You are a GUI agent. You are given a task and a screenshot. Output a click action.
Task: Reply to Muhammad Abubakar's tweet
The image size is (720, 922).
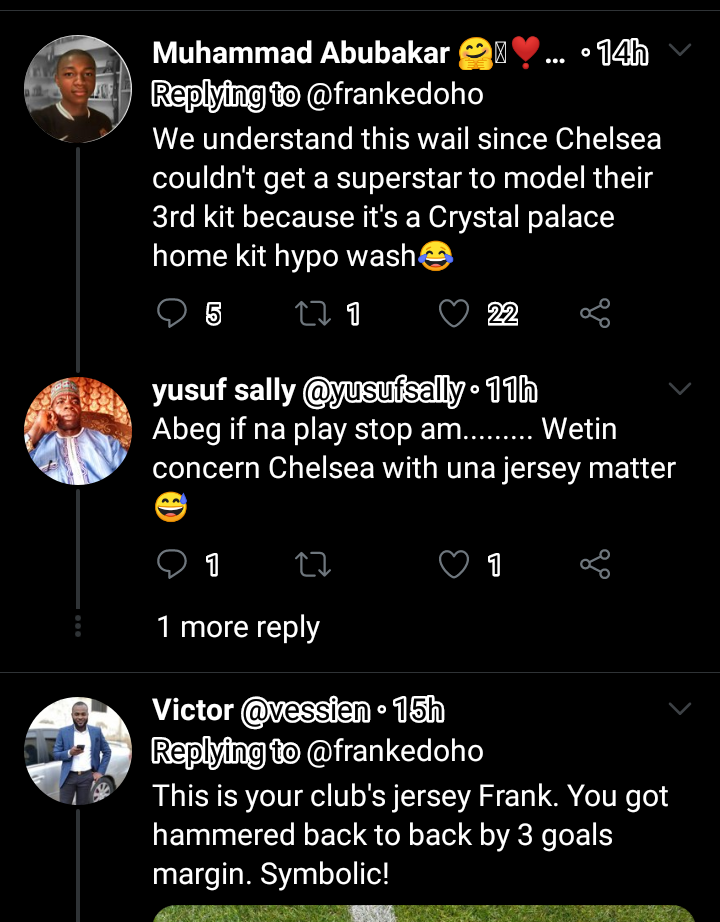tap(172, 313)
